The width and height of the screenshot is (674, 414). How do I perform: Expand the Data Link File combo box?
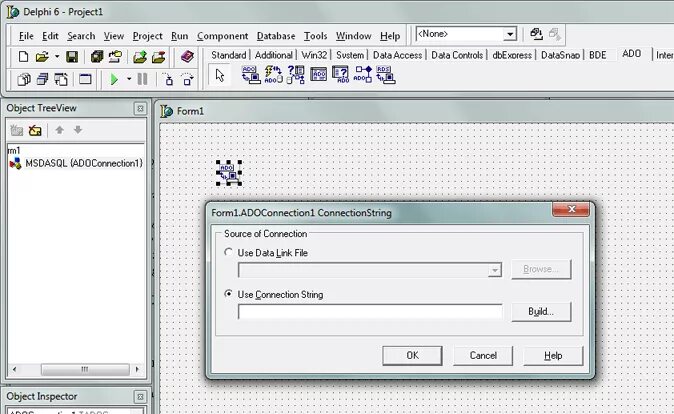[x=495, y=270]
